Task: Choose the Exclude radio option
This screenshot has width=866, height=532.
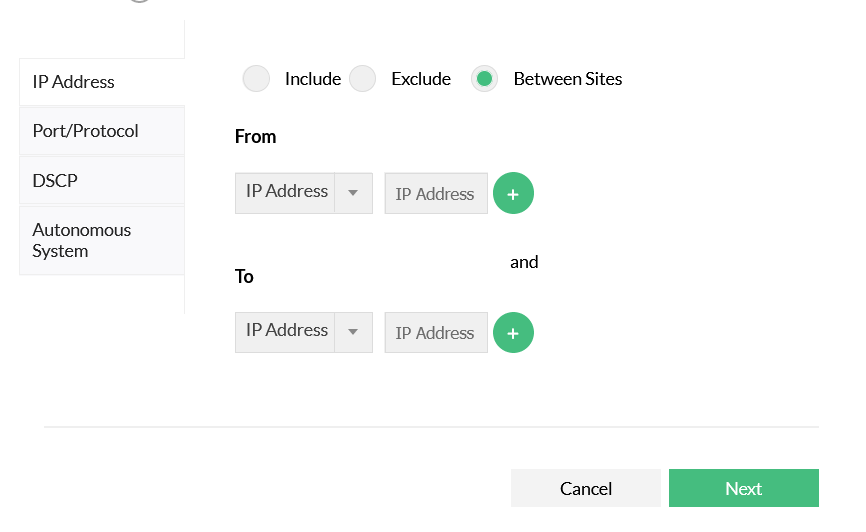Action: 363,79
